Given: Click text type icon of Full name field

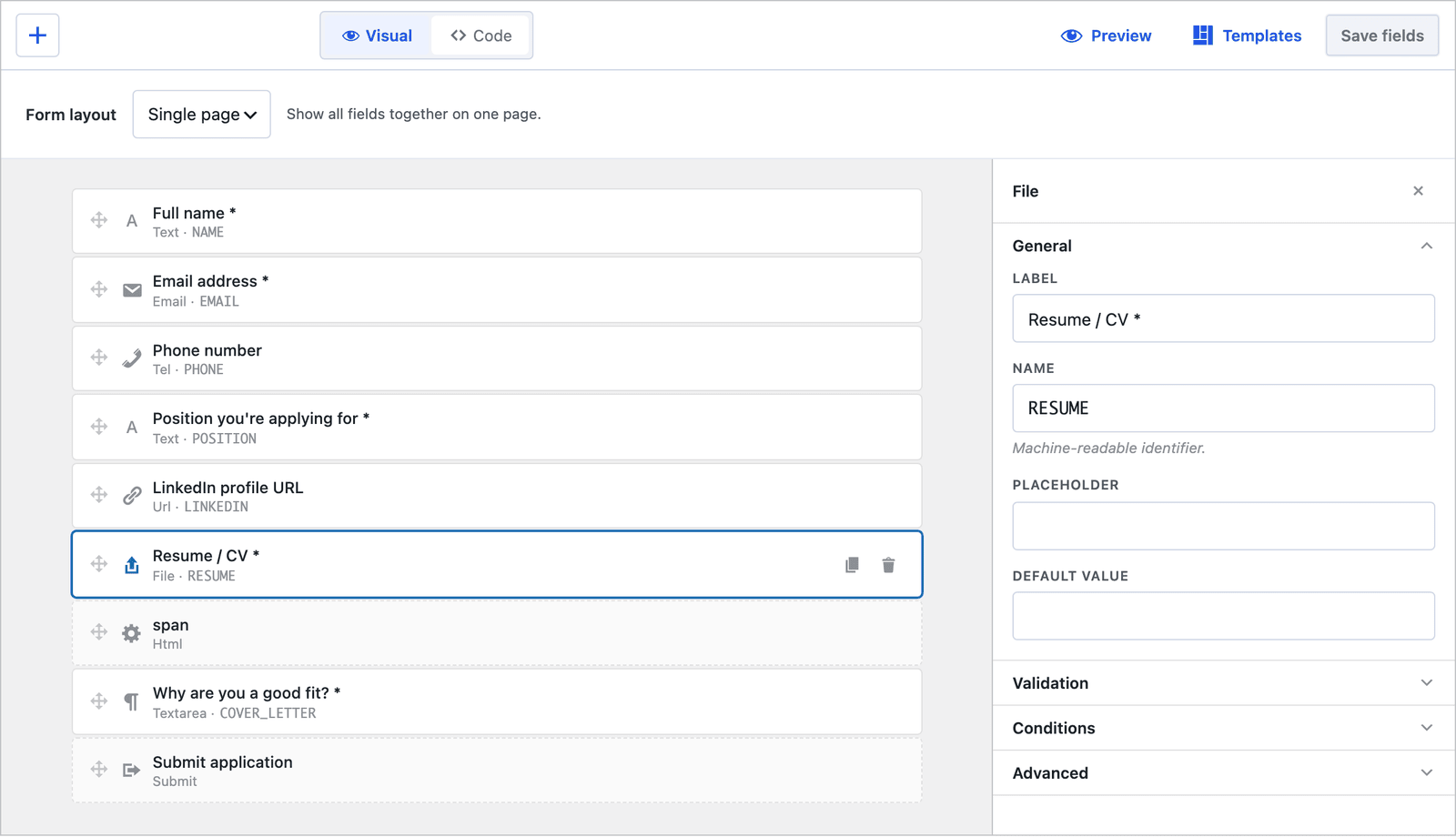Looking at the screenshot, I should (x=132, y=221).
